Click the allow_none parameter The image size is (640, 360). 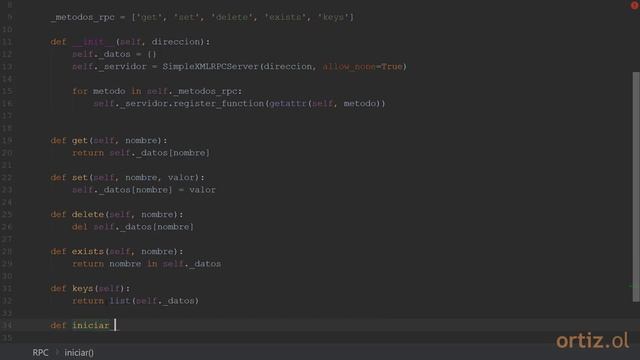tap(349, 66)
